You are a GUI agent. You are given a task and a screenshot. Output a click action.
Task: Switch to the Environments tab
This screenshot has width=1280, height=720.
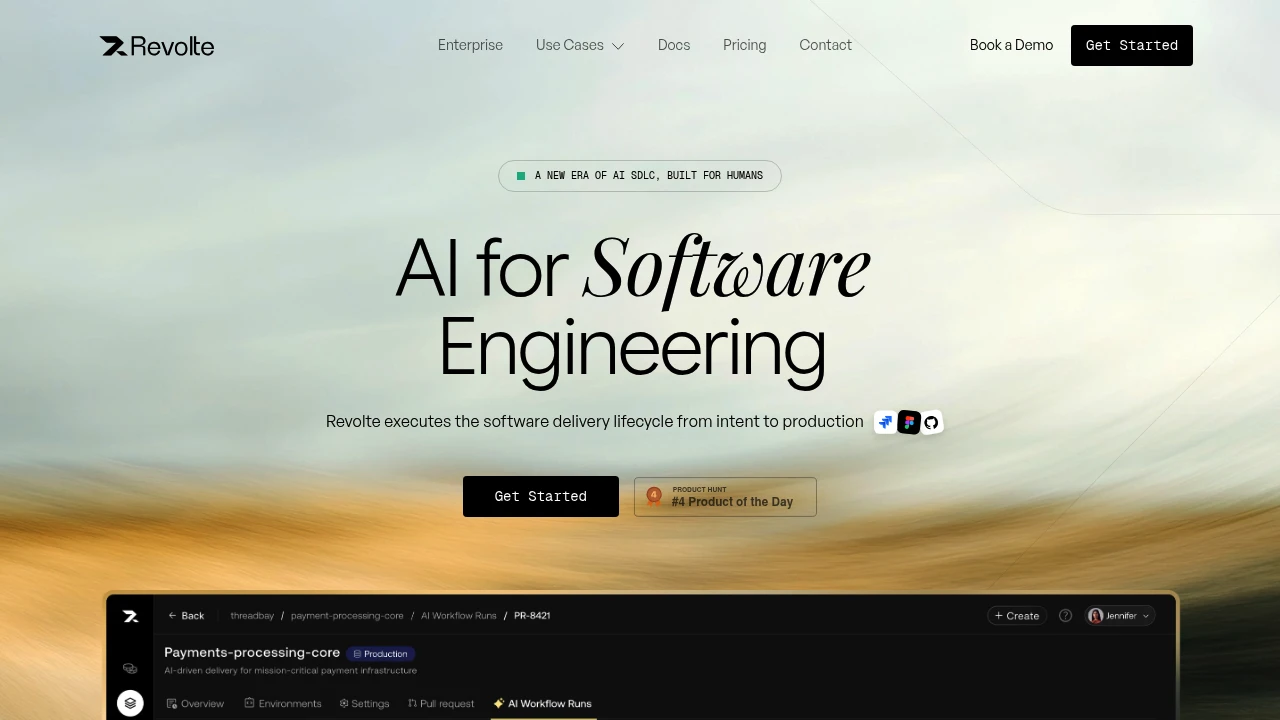point(283,703)
